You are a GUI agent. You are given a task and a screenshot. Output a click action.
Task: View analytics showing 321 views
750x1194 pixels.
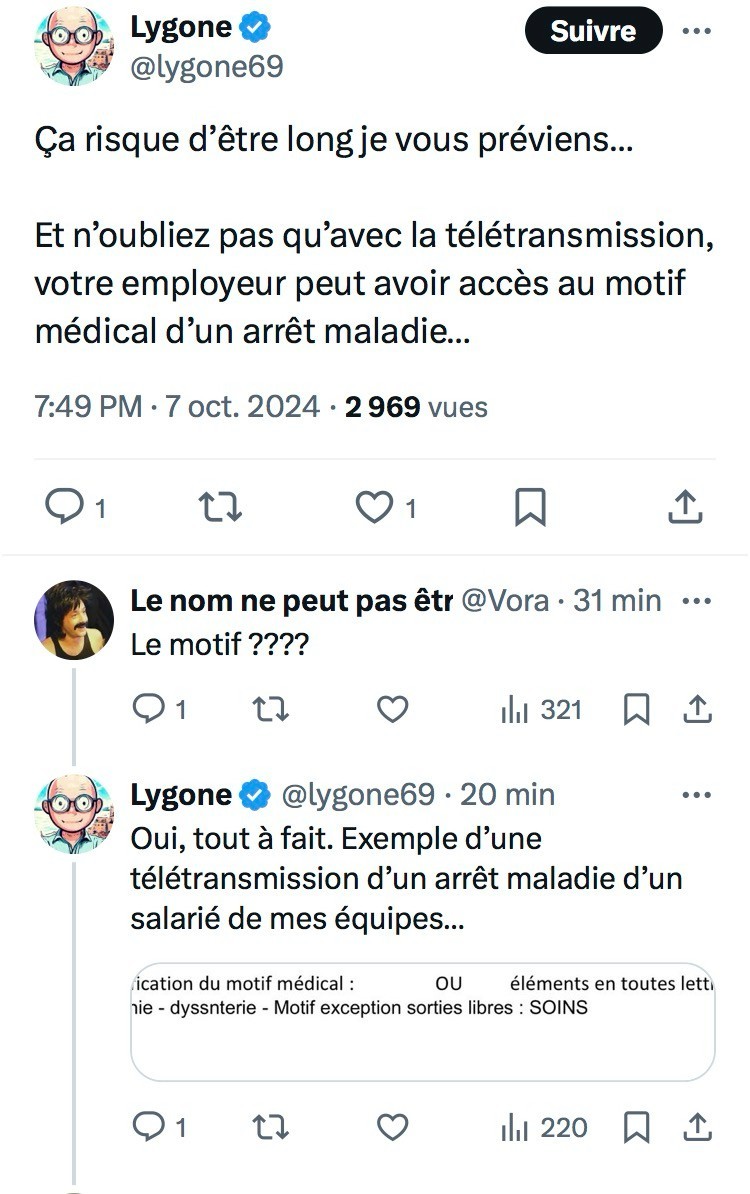coord(541,709)
